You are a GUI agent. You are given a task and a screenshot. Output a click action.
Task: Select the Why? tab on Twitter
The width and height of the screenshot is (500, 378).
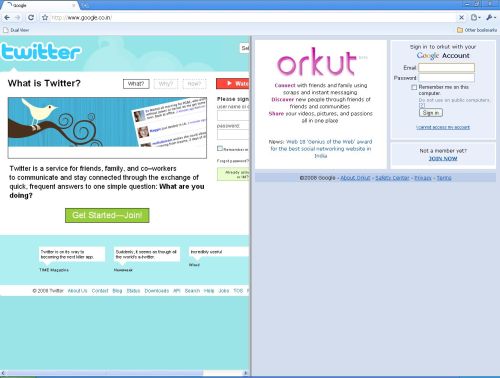click(x=166, y=84)
